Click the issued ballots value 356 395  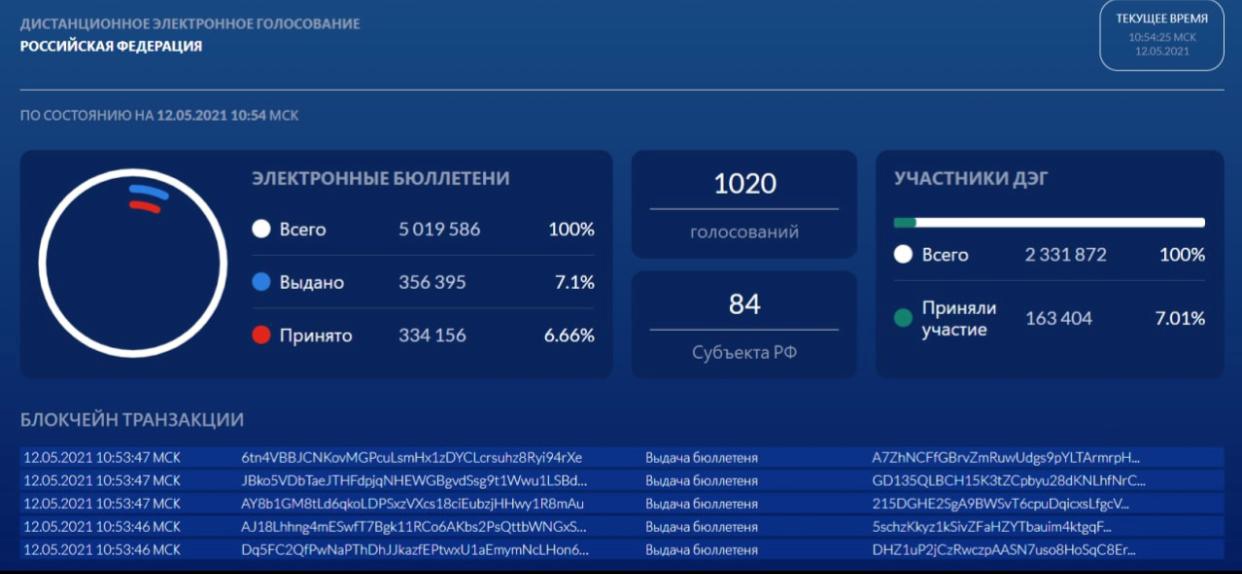(432, 283)
